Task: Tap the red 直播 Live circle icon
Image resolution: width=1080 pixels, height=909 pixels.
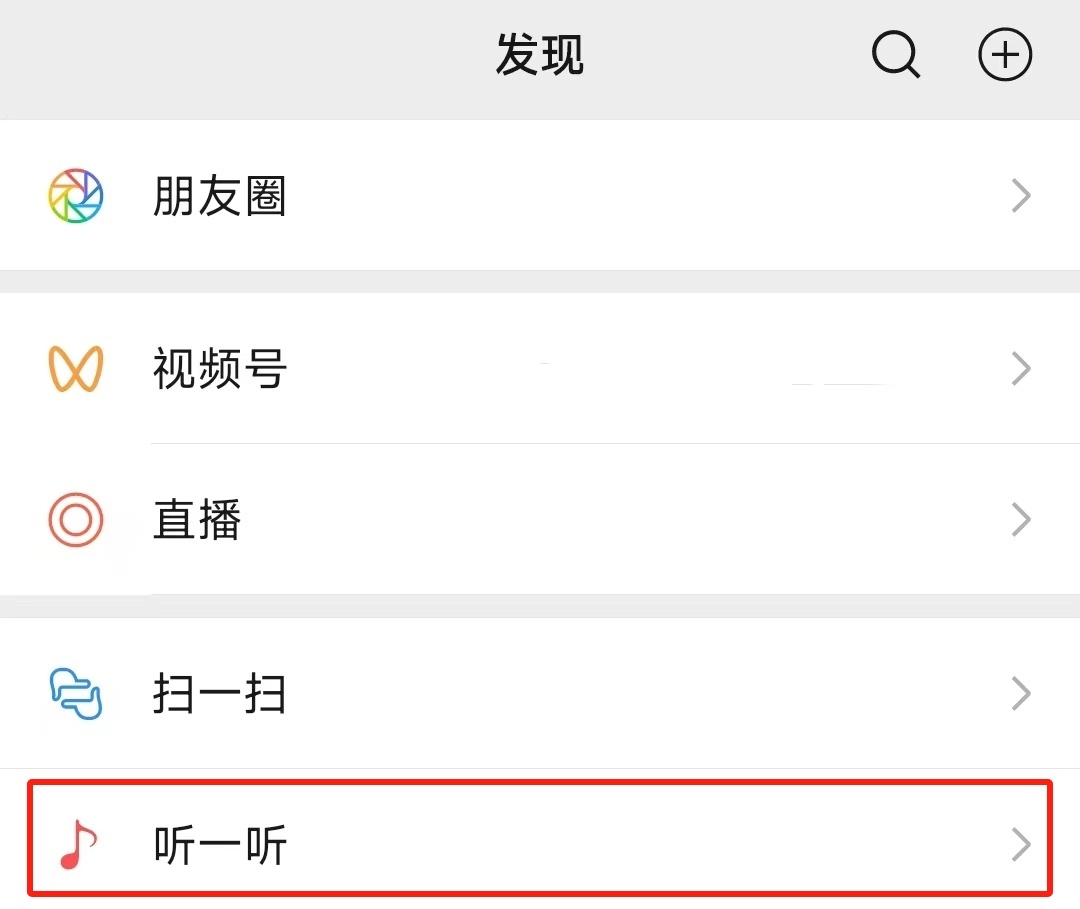Action: (76, 520)
